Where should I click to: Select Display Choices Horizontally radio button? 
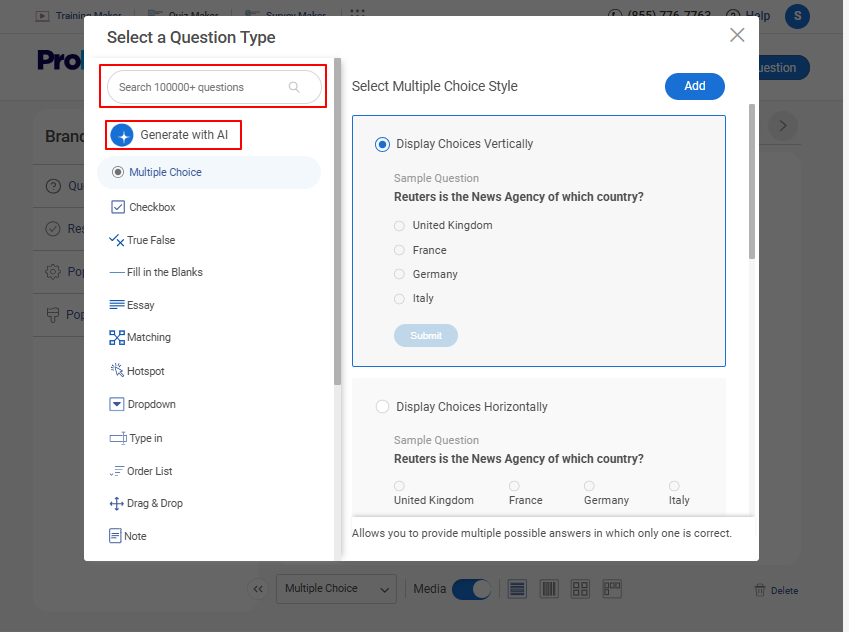382,407
